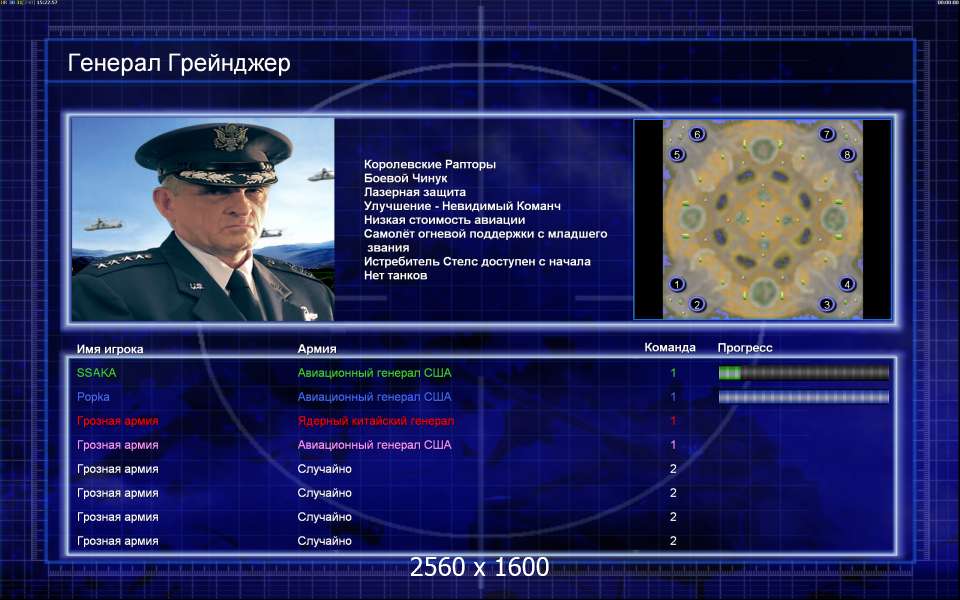
Task: Select the player name "Popka"
Action: pos(93,397)
